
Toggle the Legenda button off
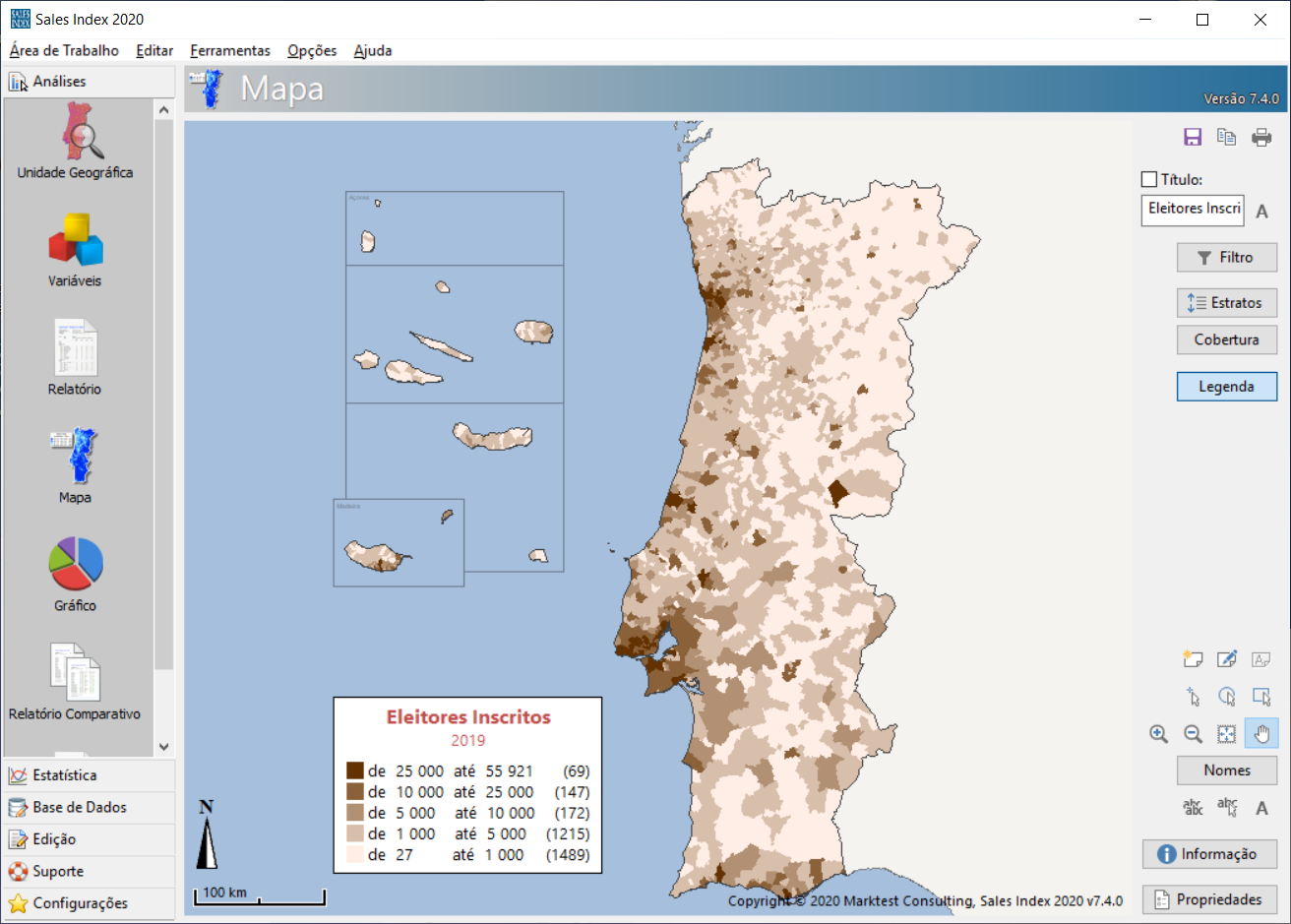tap(1226, 387)
